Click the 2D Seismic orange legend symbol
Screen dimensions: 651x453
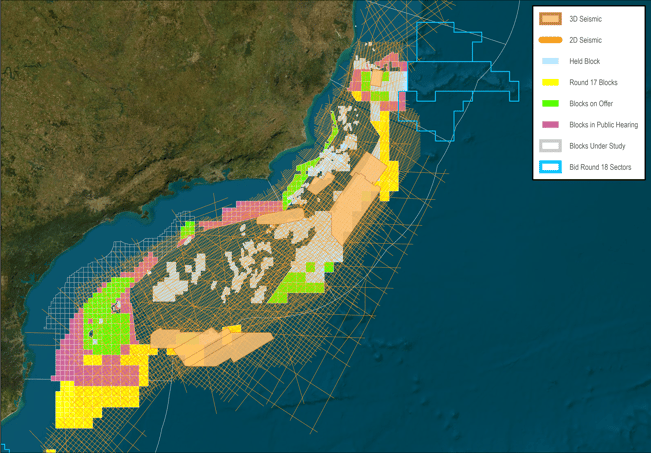tap(551, 40)
